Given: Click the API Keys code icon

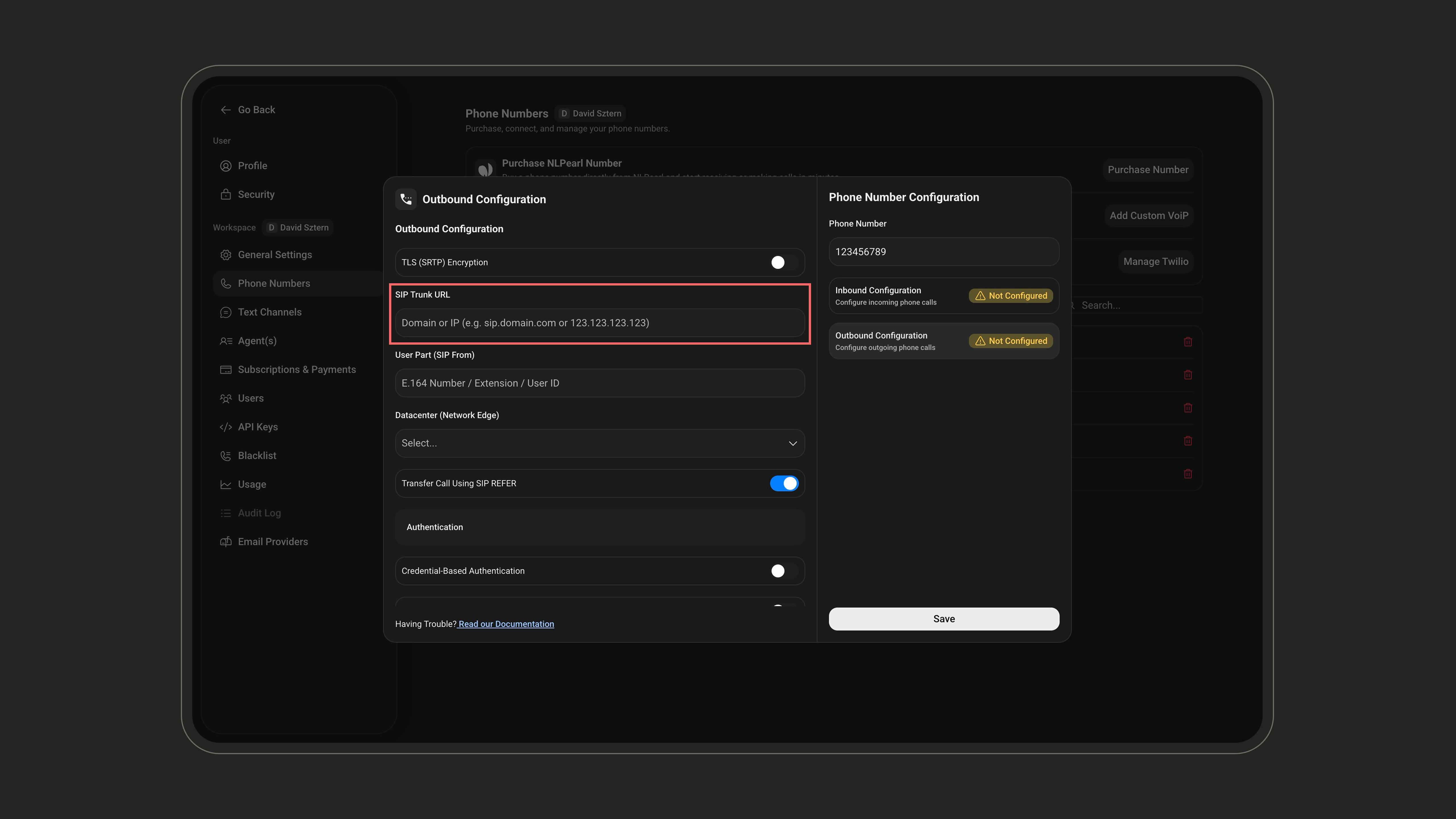Looking at the screenshot, I should click(226, 427).
